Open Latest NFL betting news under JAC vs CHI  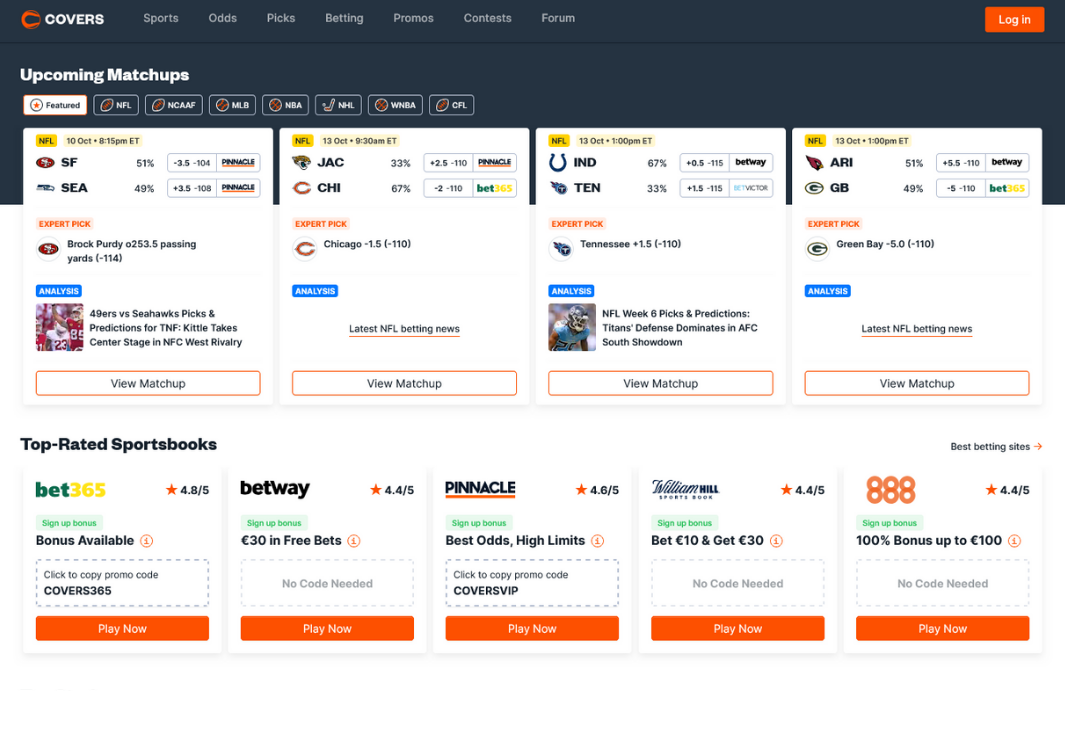tap(404, 329)
